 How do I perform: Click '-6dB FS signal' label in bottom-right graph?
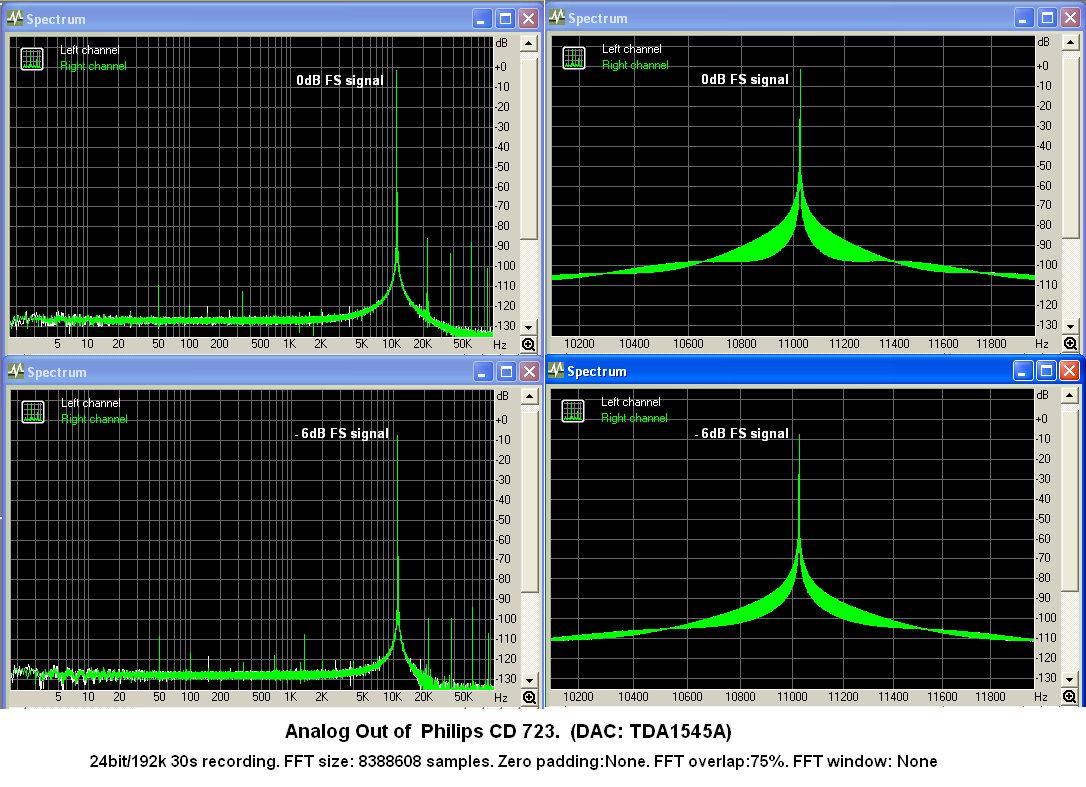point(741,434)
